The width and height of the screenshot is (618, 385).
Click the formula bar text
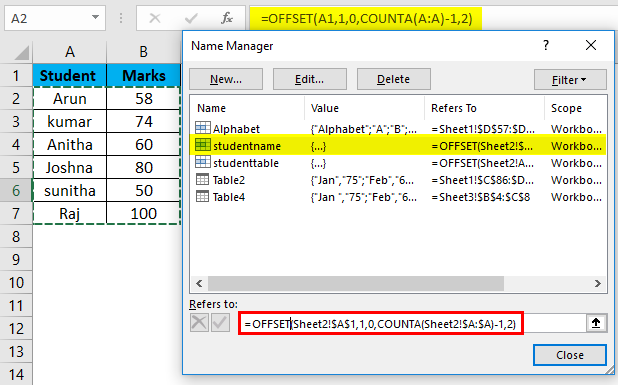[367, 19]
